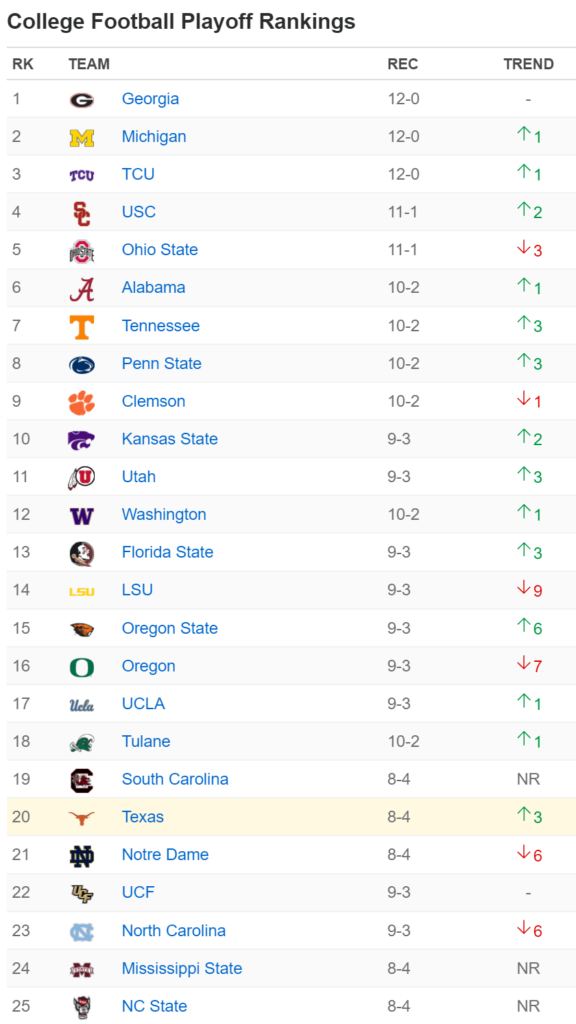Follow the South Carolina team link
The height and width of the screenshot is (1024, 576).
click(x=175, y=779)
